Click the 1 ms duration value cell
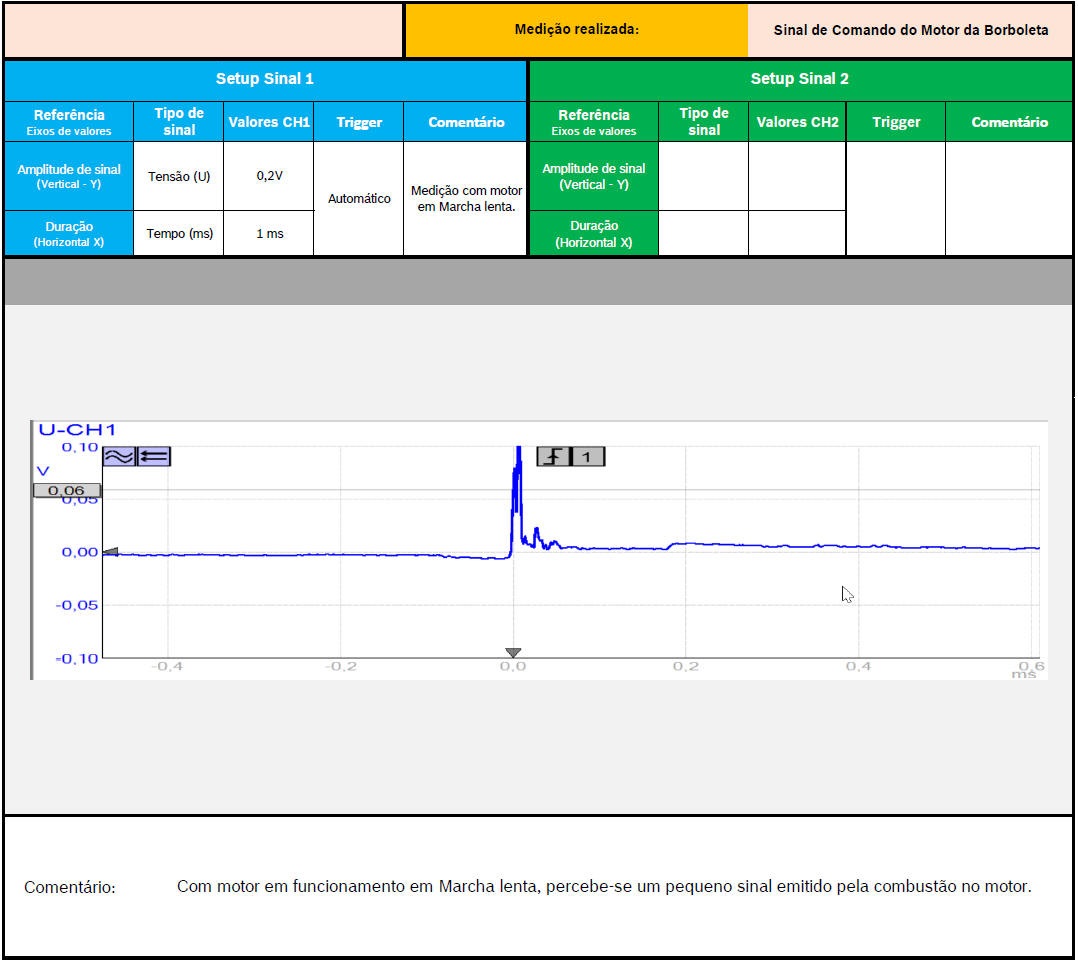This screenshot has width=1078, height=962. coord(268,233)
